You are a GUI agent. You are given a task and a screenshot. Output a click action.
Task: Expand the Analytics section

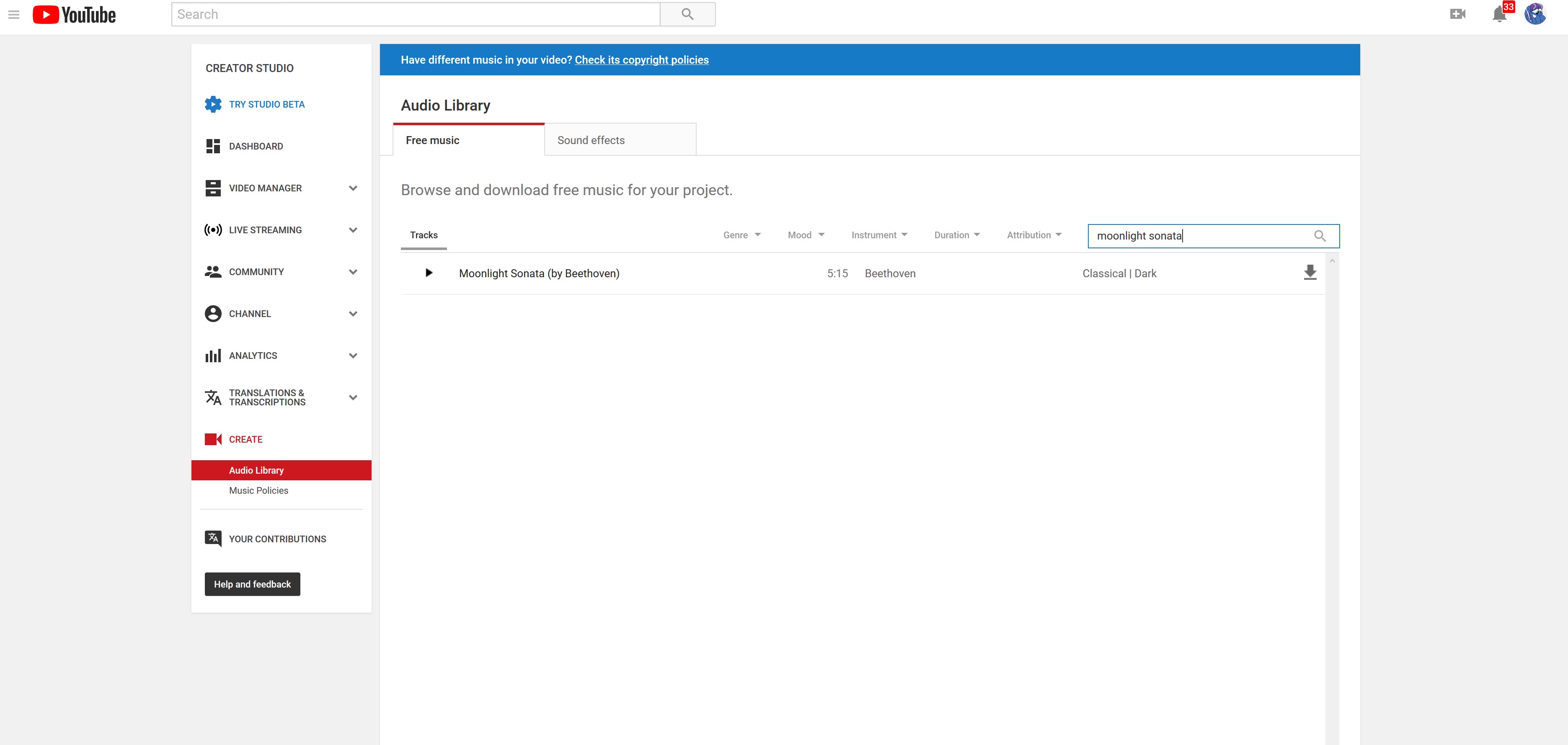(352, 356)
